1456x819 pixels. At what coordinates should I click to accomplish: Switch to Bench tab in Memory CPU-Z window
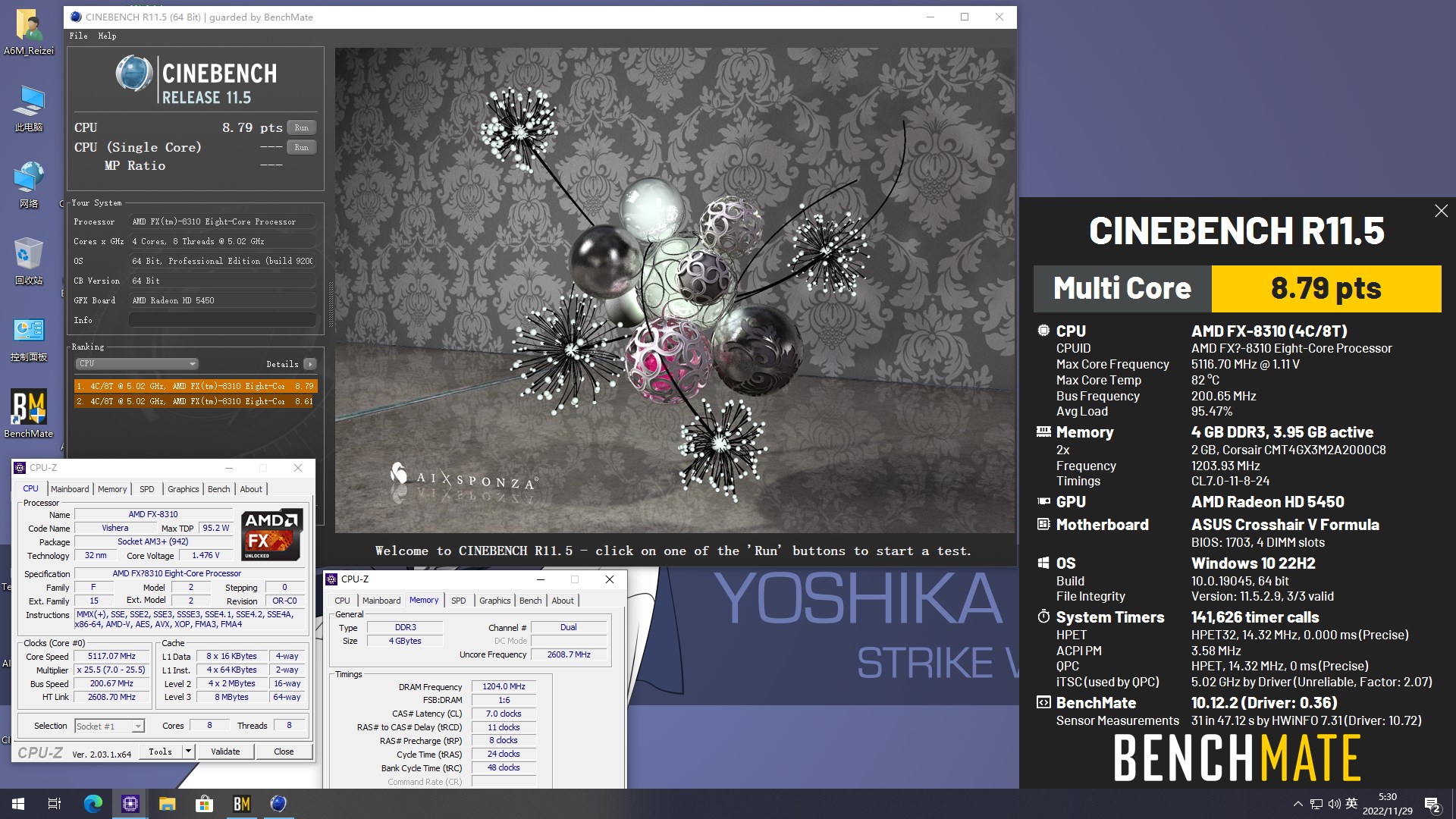click(531, 601)
